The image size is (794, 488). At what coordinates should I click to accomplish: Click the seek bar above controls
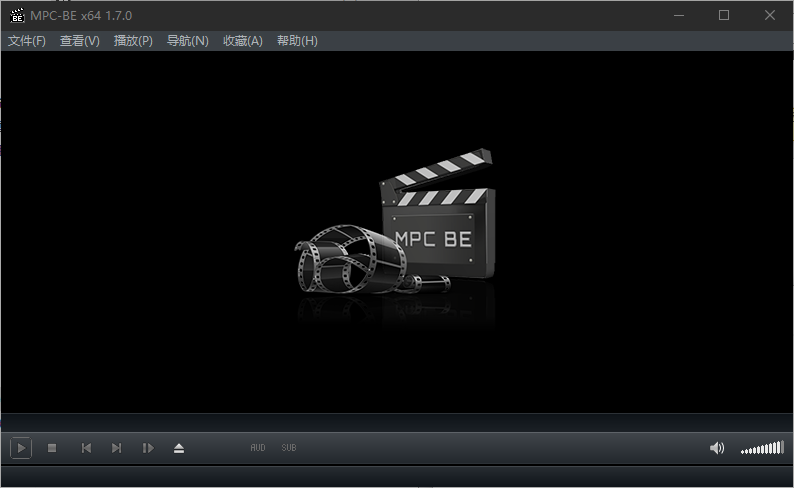tap(397, 423)
